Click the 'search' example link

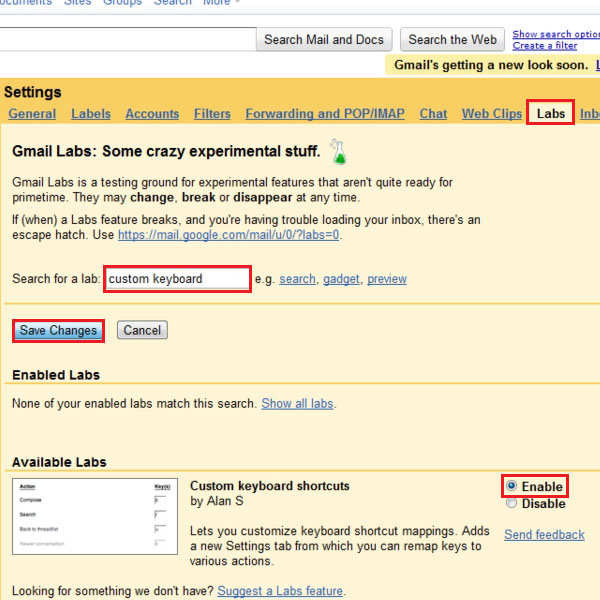pyautogui.click(x=297, y=279)
